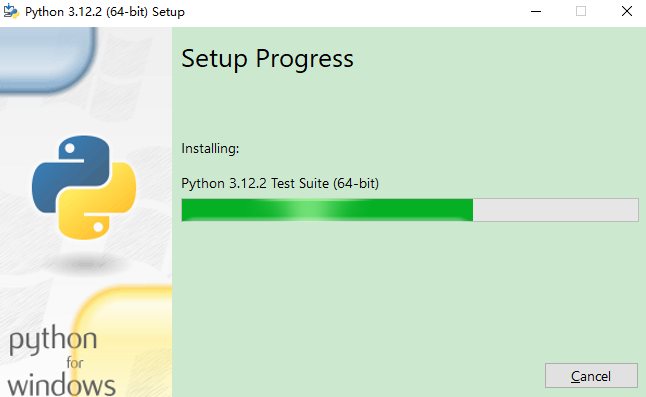Click the installer icon in the title bar
This screenshot has width=646, height=397.
tap(11, 12)
